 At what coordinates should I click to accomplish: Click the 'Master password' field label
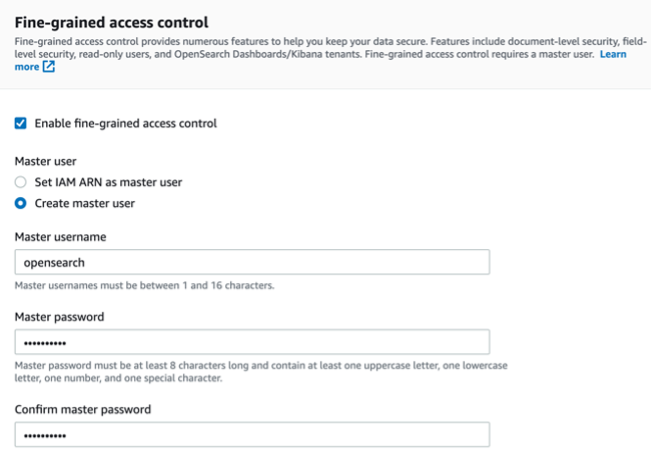(x=60, y=316)
